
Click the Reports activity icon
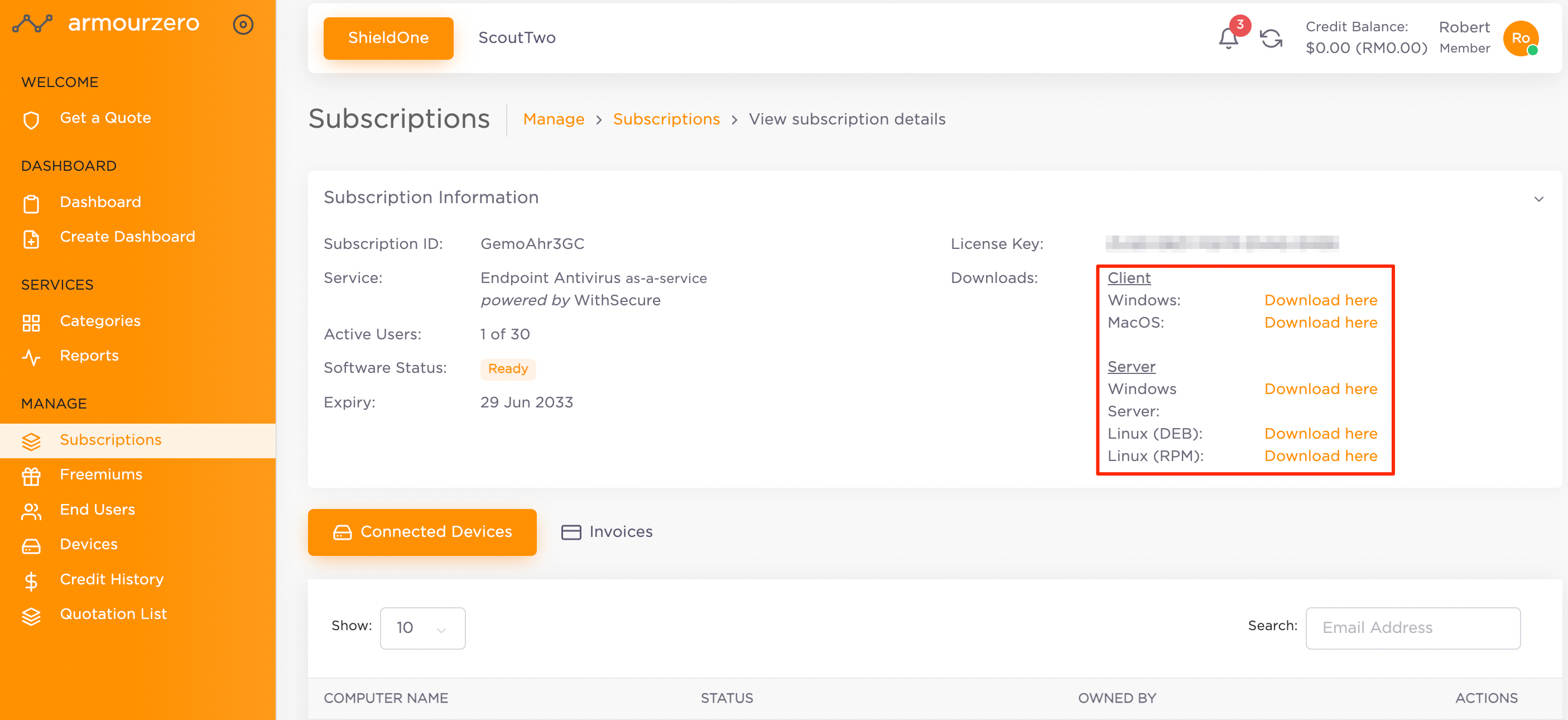click(x=31, y=357)
